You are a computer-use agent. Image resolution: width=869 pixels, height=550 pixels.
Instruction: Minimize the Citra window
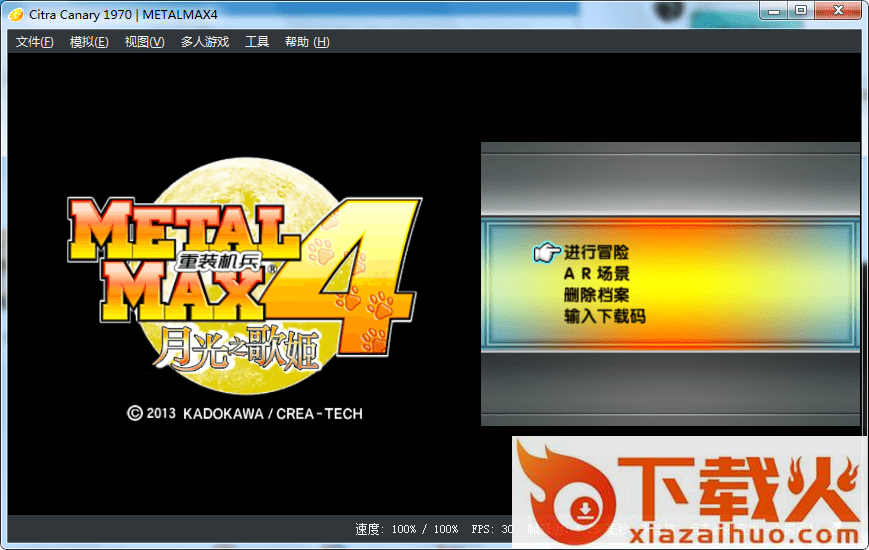click(x=774, y=11)
